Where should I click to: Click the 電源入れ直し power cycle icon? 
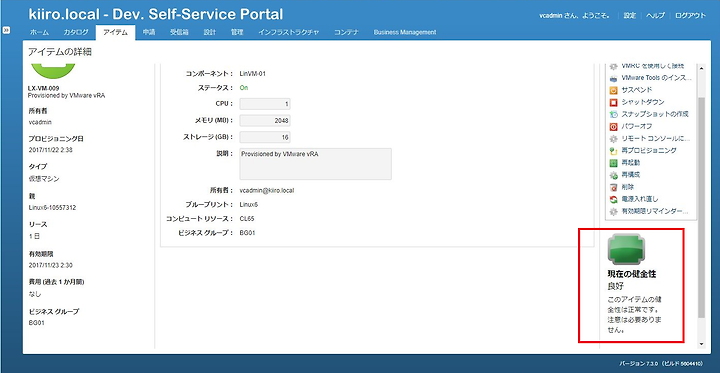point(613,199)
